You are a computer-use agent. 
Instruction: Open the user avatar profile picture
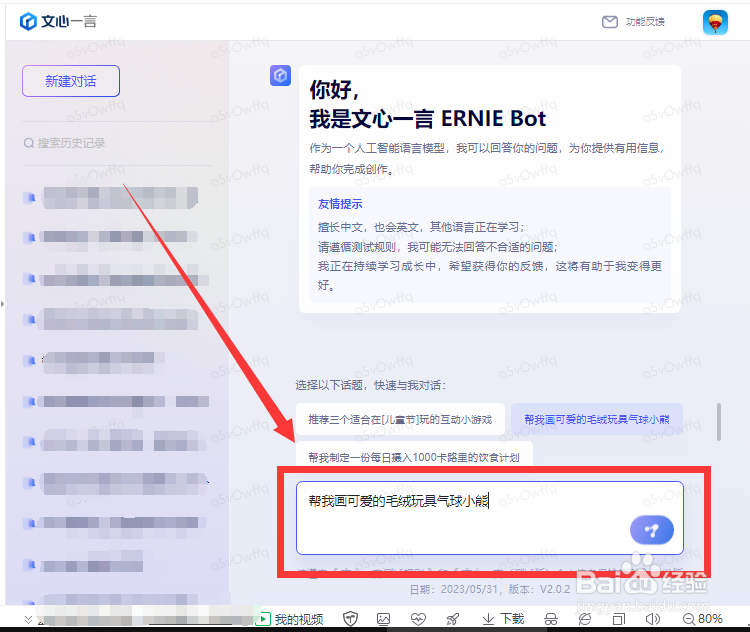coord(715,22)
